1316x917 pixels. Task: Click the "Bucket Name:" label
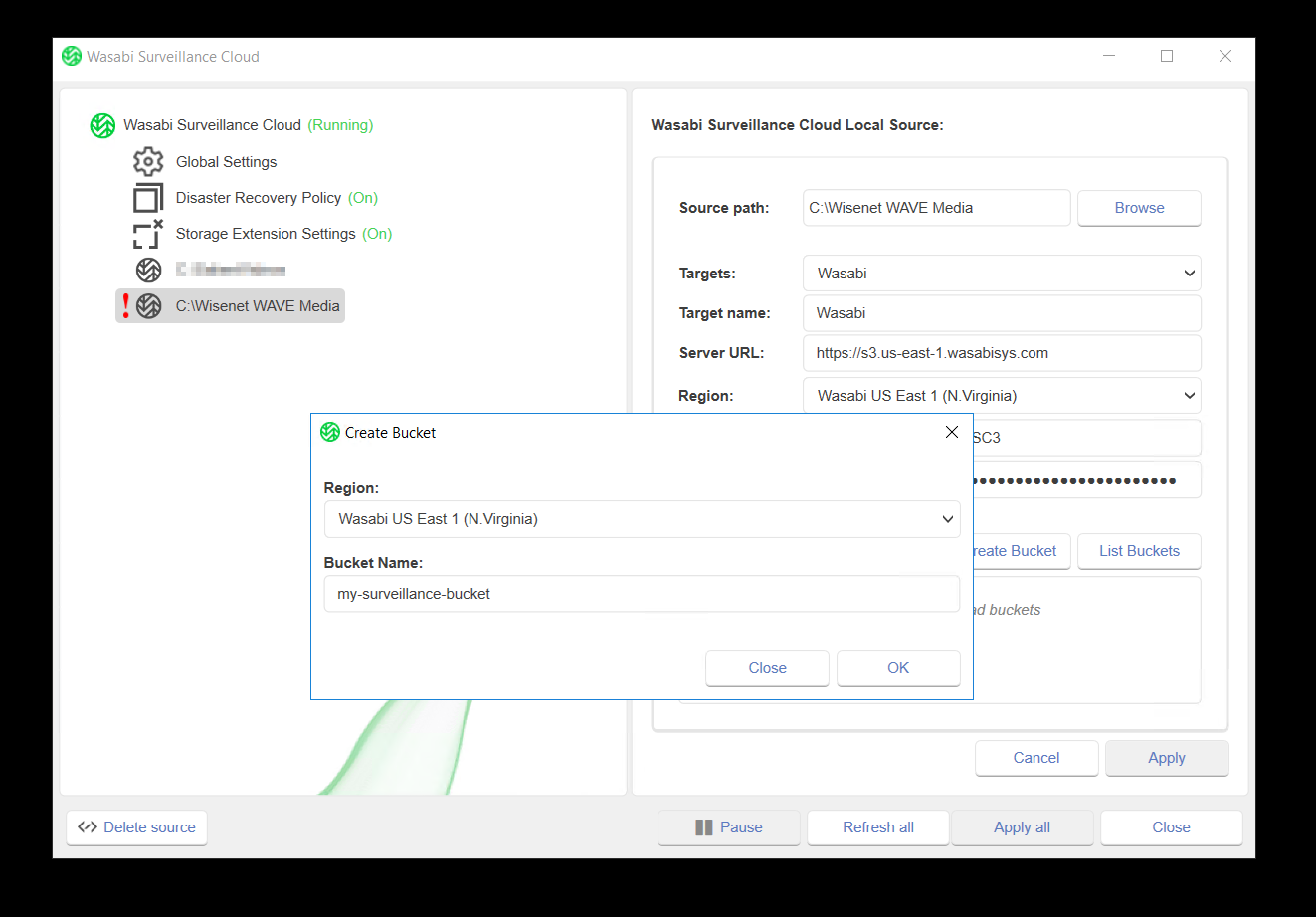click(373, 563)
